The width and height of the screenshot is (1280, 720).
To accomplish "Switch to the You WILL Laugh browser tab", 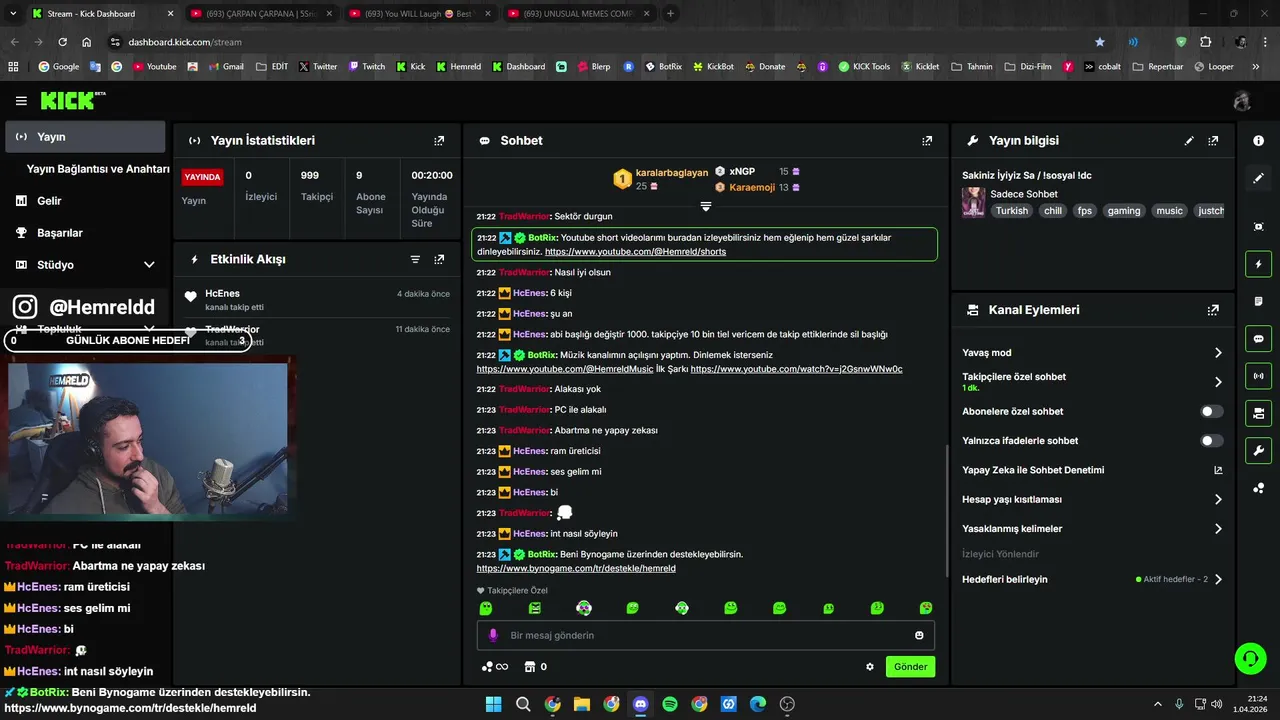I will pos(418,14).
